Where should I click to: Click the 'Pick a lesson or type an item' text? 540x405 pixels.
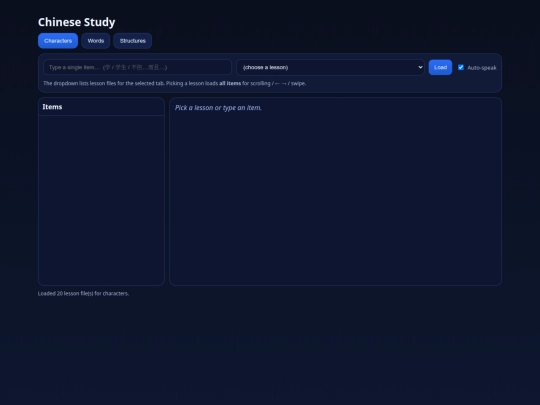218,108
